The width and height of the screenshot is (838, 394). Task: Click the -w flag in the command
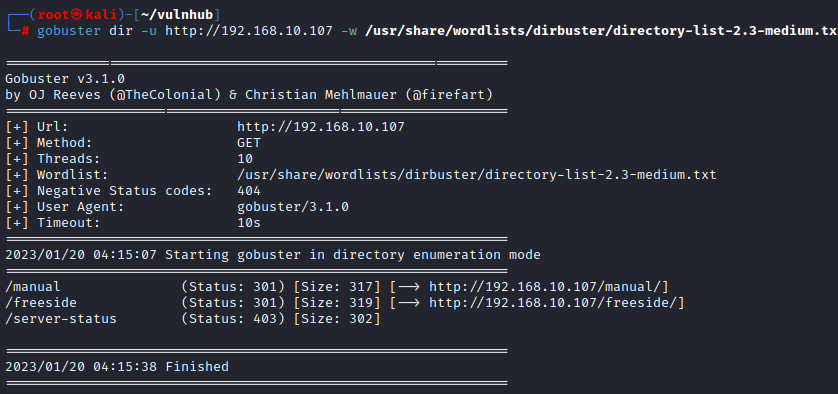tap(348, 30)
